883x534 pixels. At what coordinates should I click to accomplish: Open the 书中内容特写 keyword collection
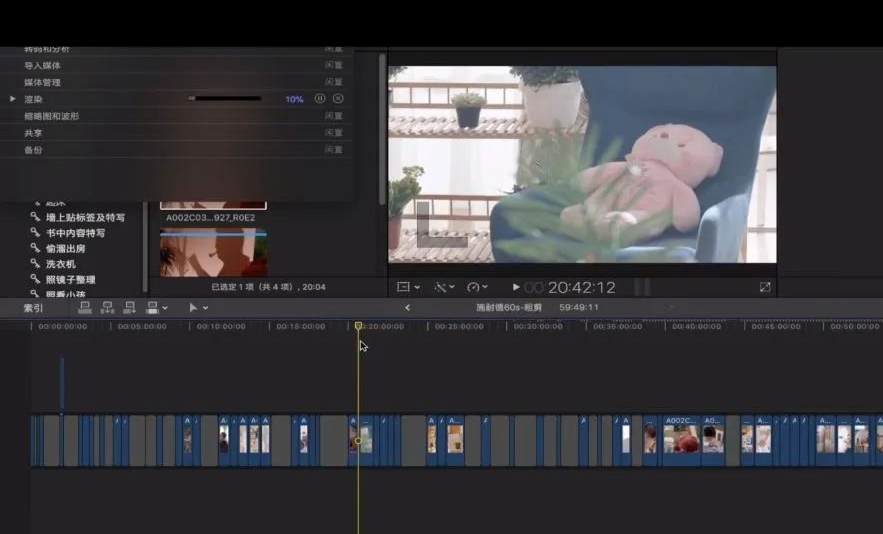coord(75,233)
